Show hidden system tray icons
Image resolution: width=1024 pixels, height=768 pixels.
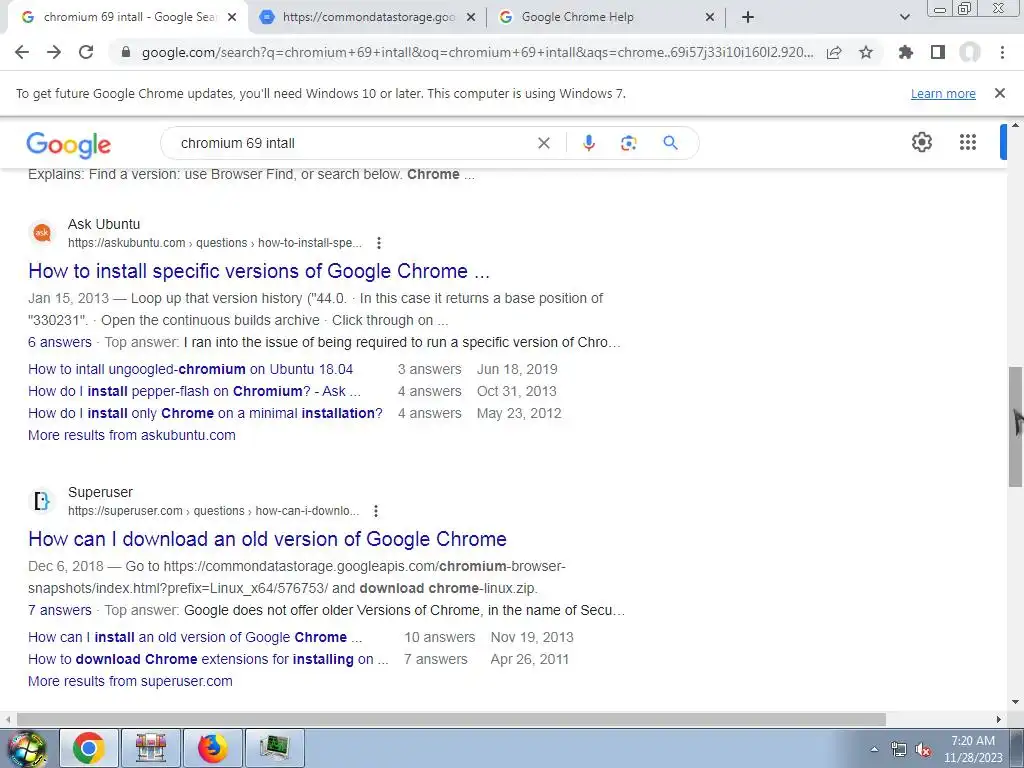click(874, 750)
